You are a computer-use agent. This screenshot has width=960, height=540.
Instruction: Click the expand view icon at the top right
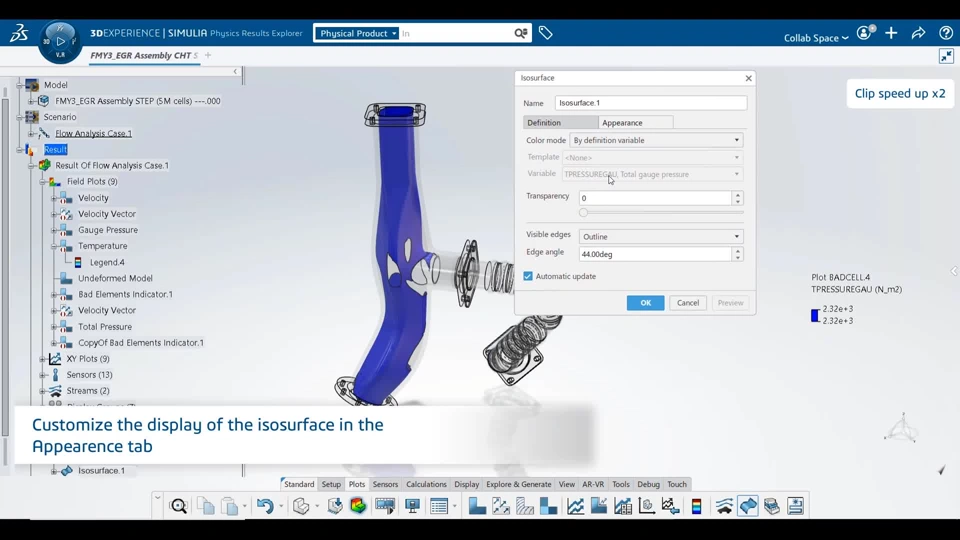click(x=947, y=56)
